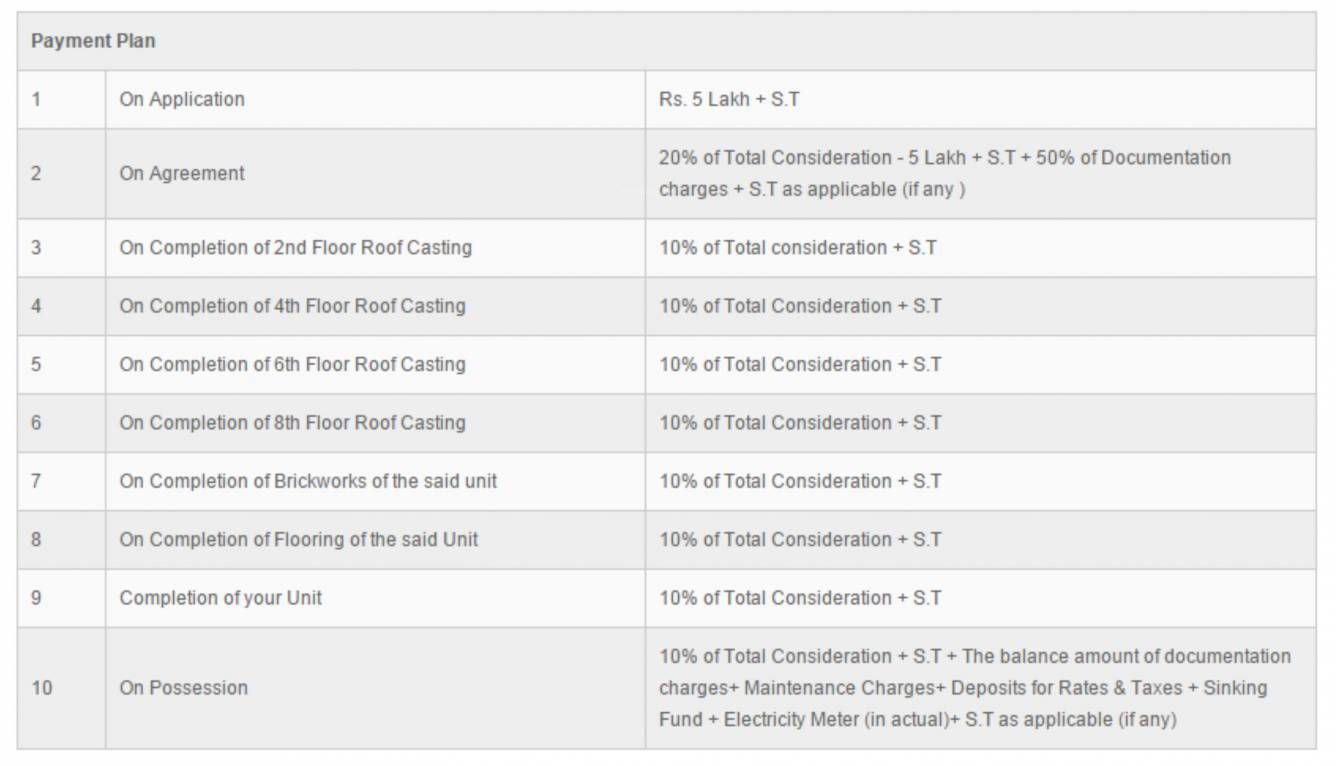The width and height of the screenshot is (1336, 766).
Task: Select the 6th Floor Roof Casting row label
Action: point(292,364)
